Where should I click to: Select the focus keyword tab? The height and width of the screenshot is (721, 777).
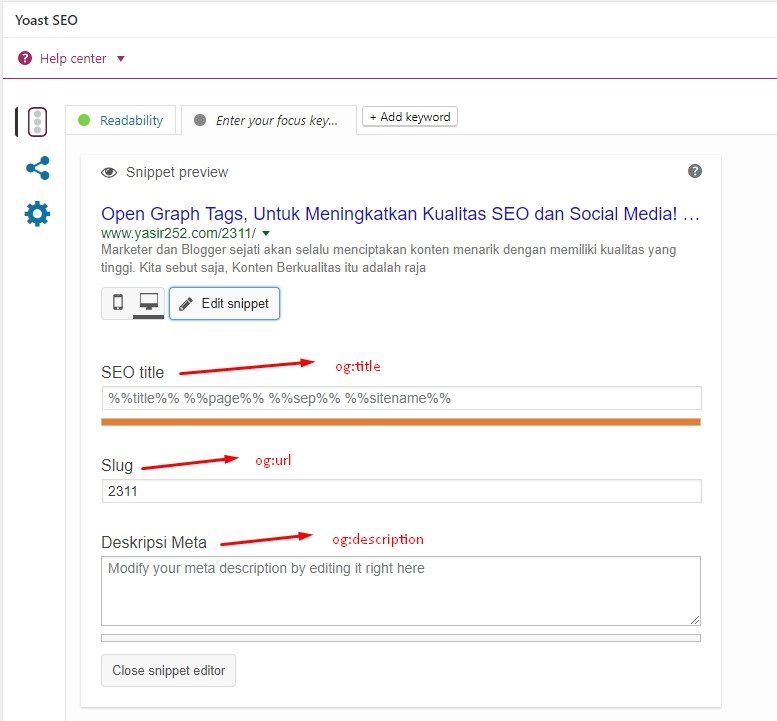269,120
